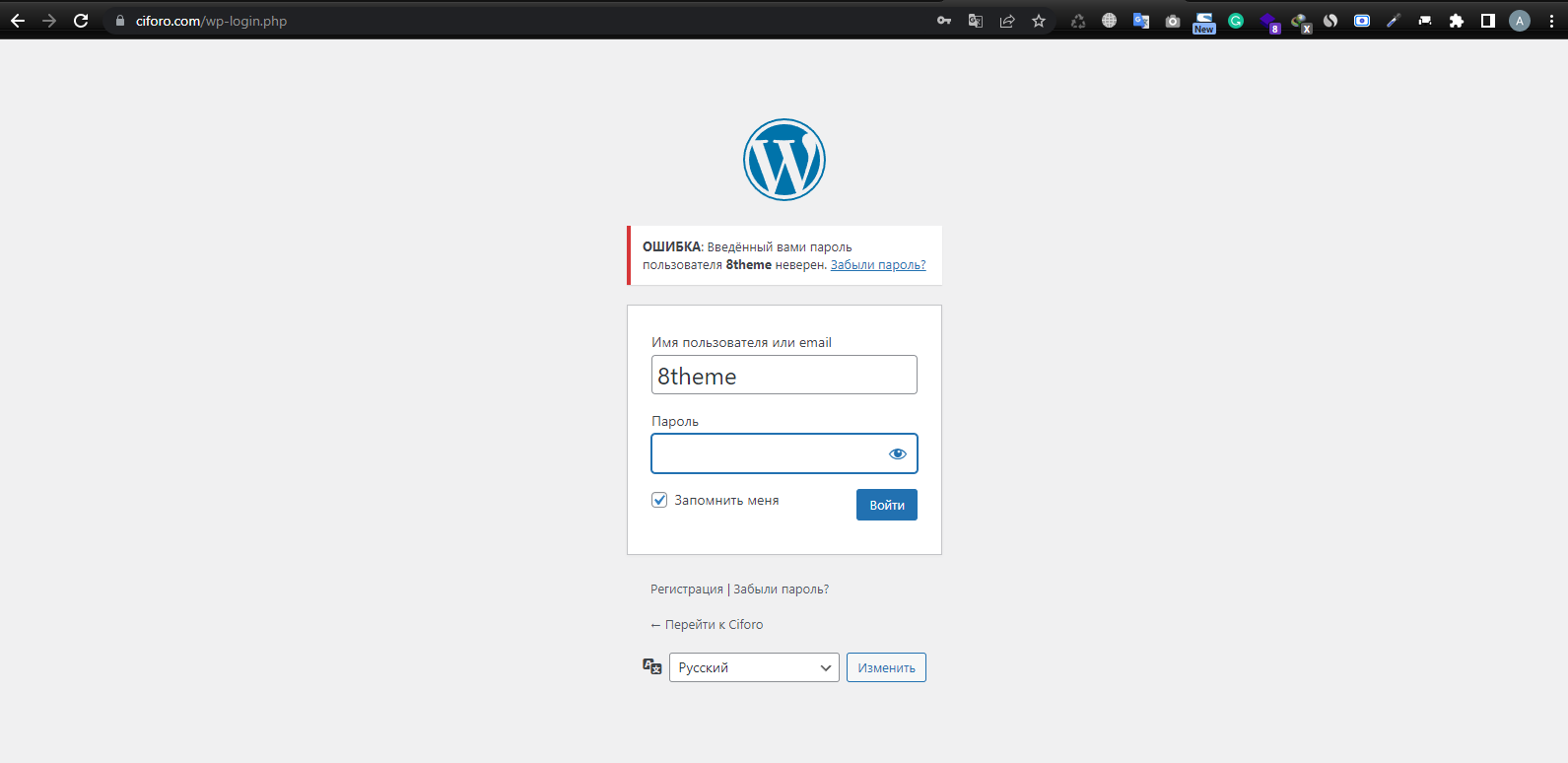Image resolution: width=1568 pixels, height=763 pixels.
Task: Go back to the previous page
Action: 18,21
